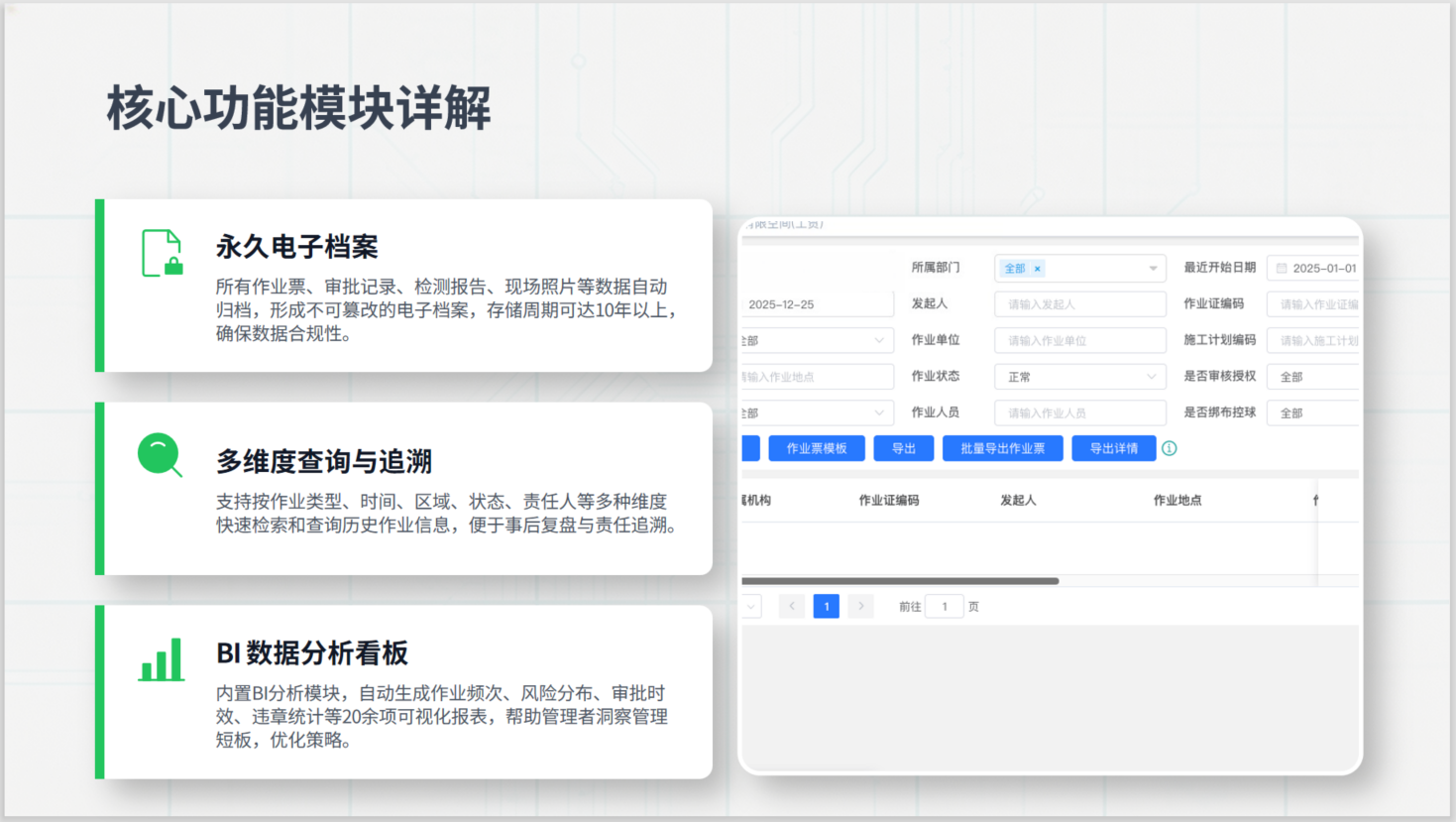Screen dimensions: 1456x822
Task: Remove the 全部 tag using its x icon
Action: click(1038, 269)
